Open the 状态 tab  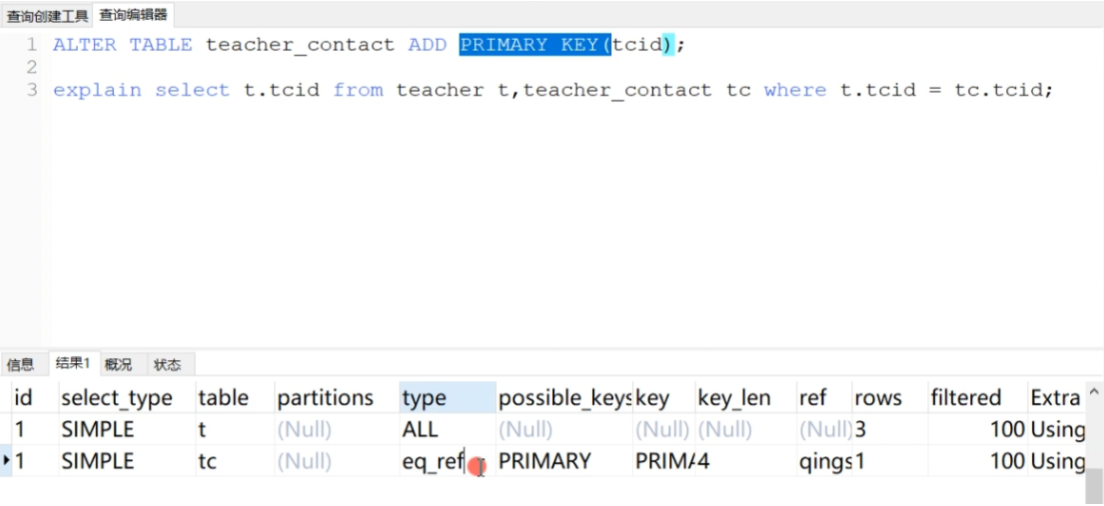coord(168,365)
